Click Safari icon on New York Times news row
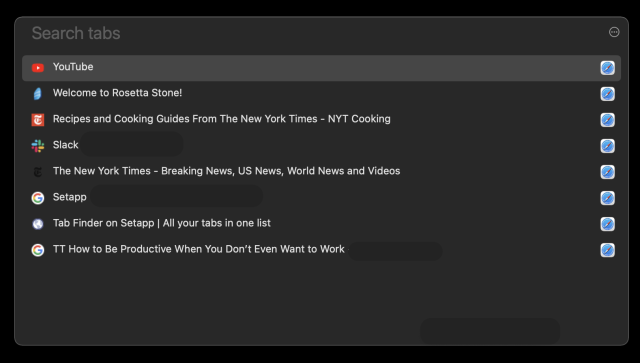 [x=607, y=172]
